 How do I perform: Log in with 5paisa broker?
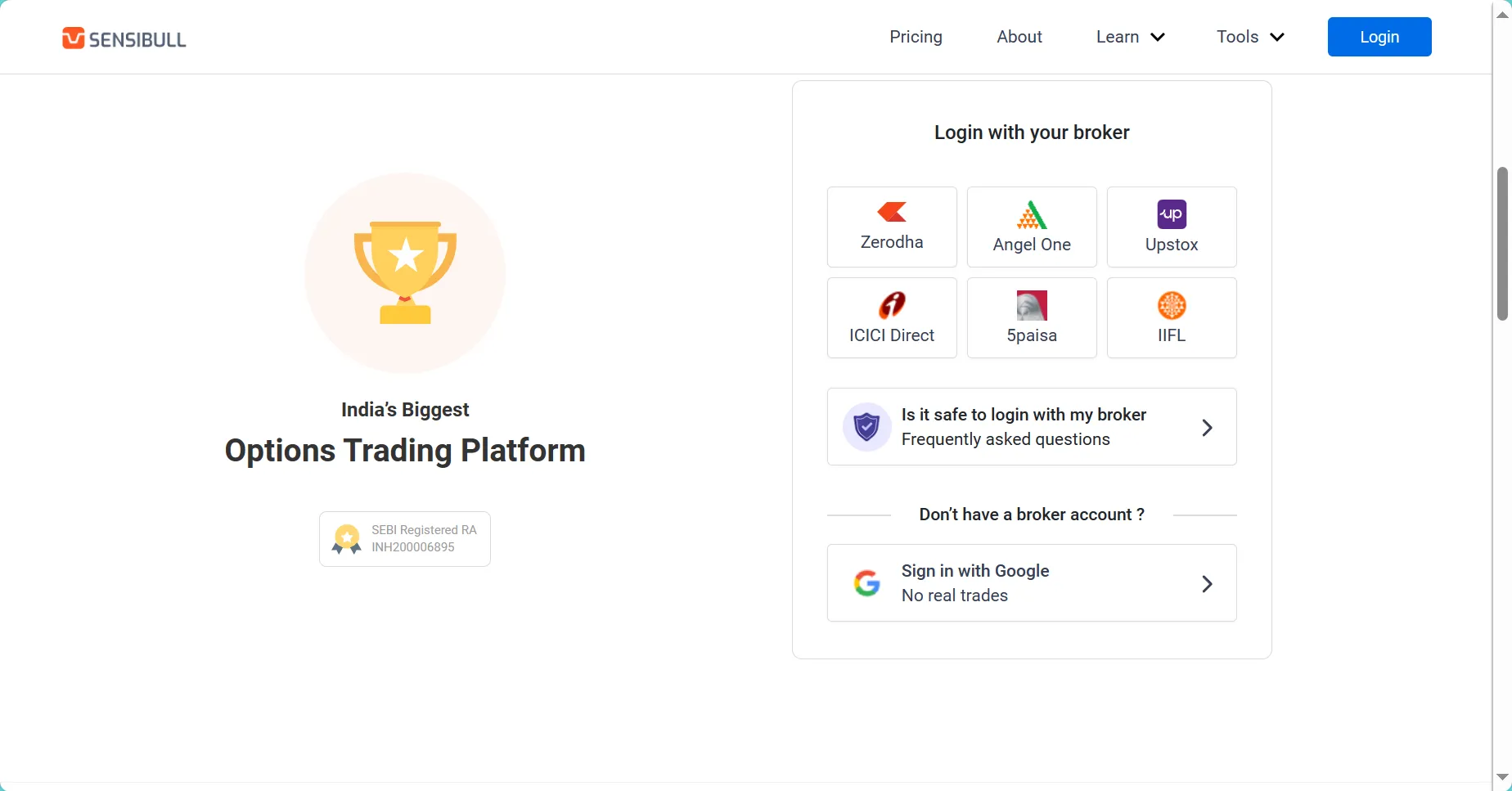point(1031,317)
